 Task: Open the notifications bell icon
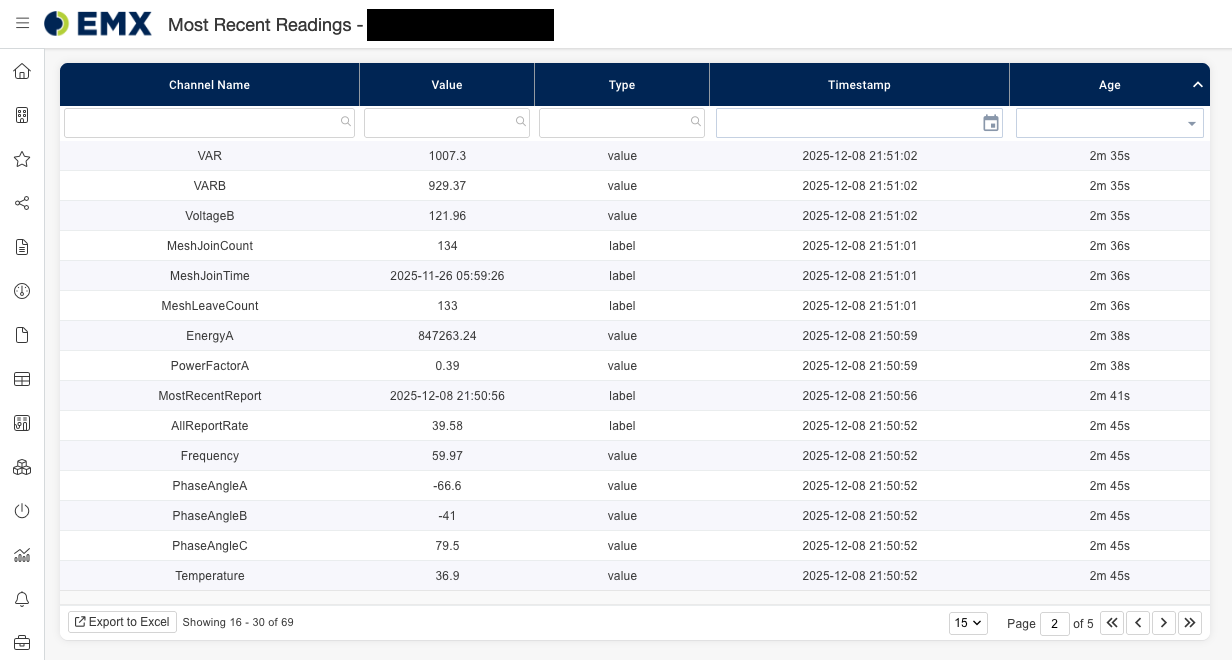pyautogui.click(x=22, y=599)
